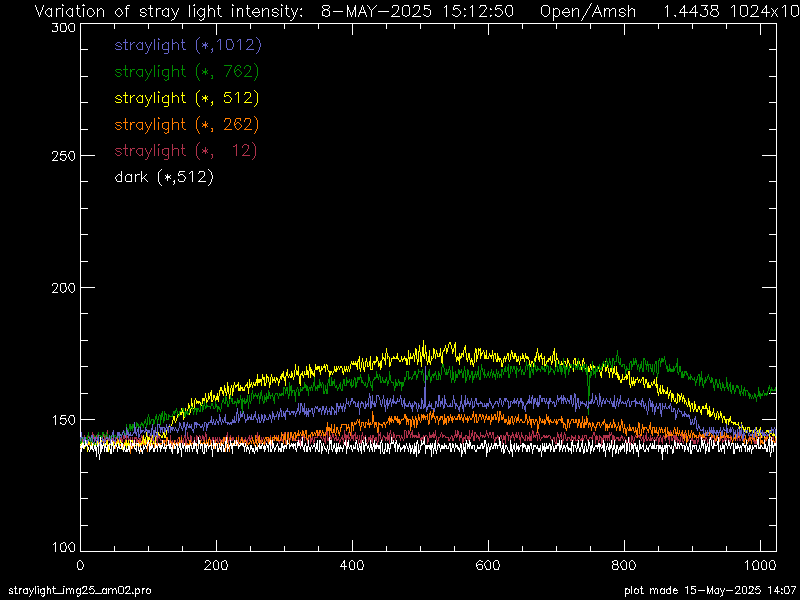Click the x-axis label 800
Screen dimensions: 800x600
pos(624,565)
